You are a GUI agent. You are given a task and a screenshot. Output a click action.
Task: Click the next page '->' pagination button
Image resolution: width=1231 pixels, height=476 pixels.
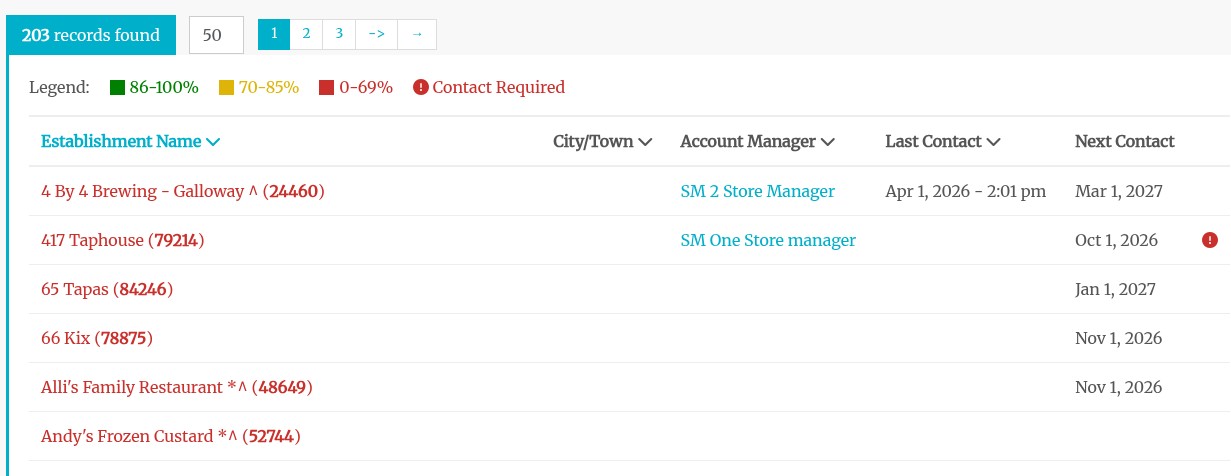click(x=376, y=34)
